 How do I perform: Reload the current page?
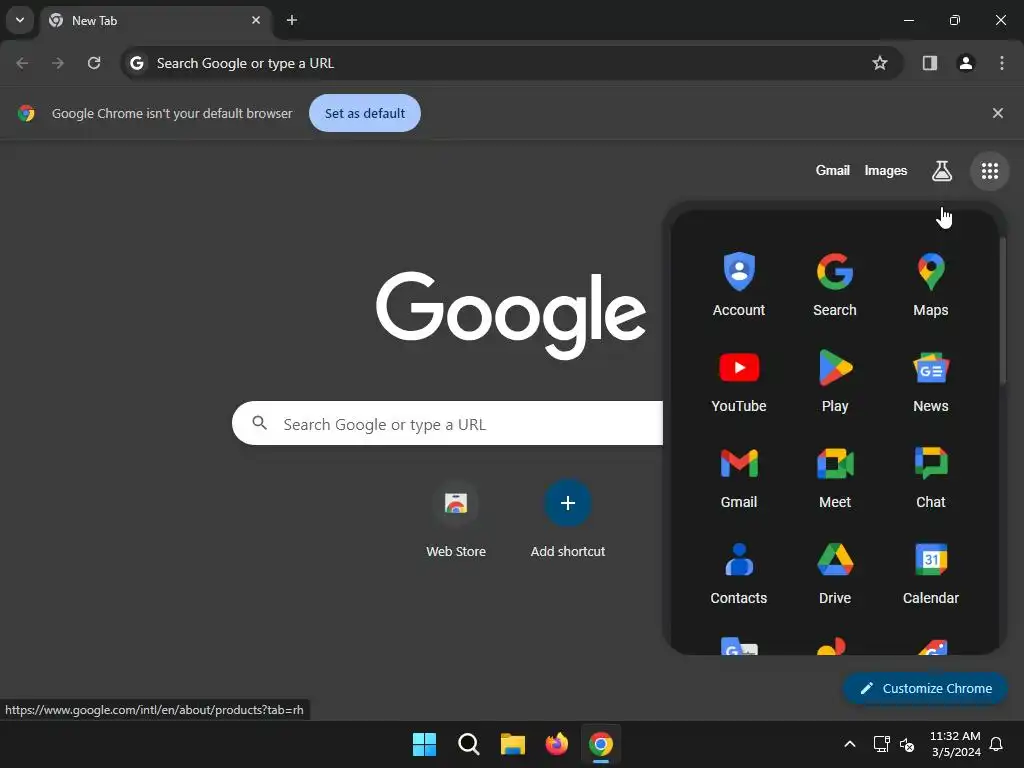(94, 63)
